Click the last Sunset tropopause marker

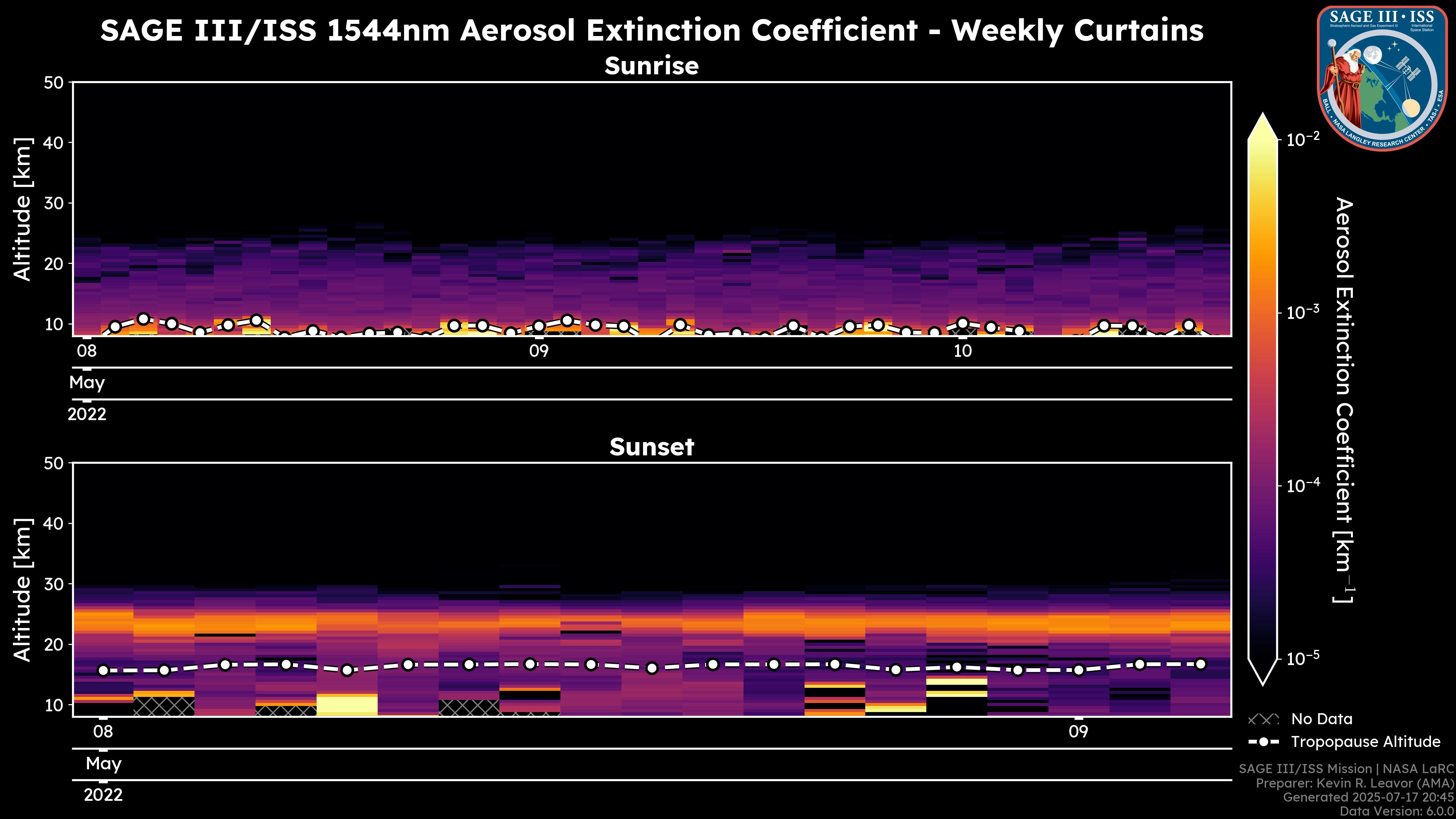[x=1200, y=664]
